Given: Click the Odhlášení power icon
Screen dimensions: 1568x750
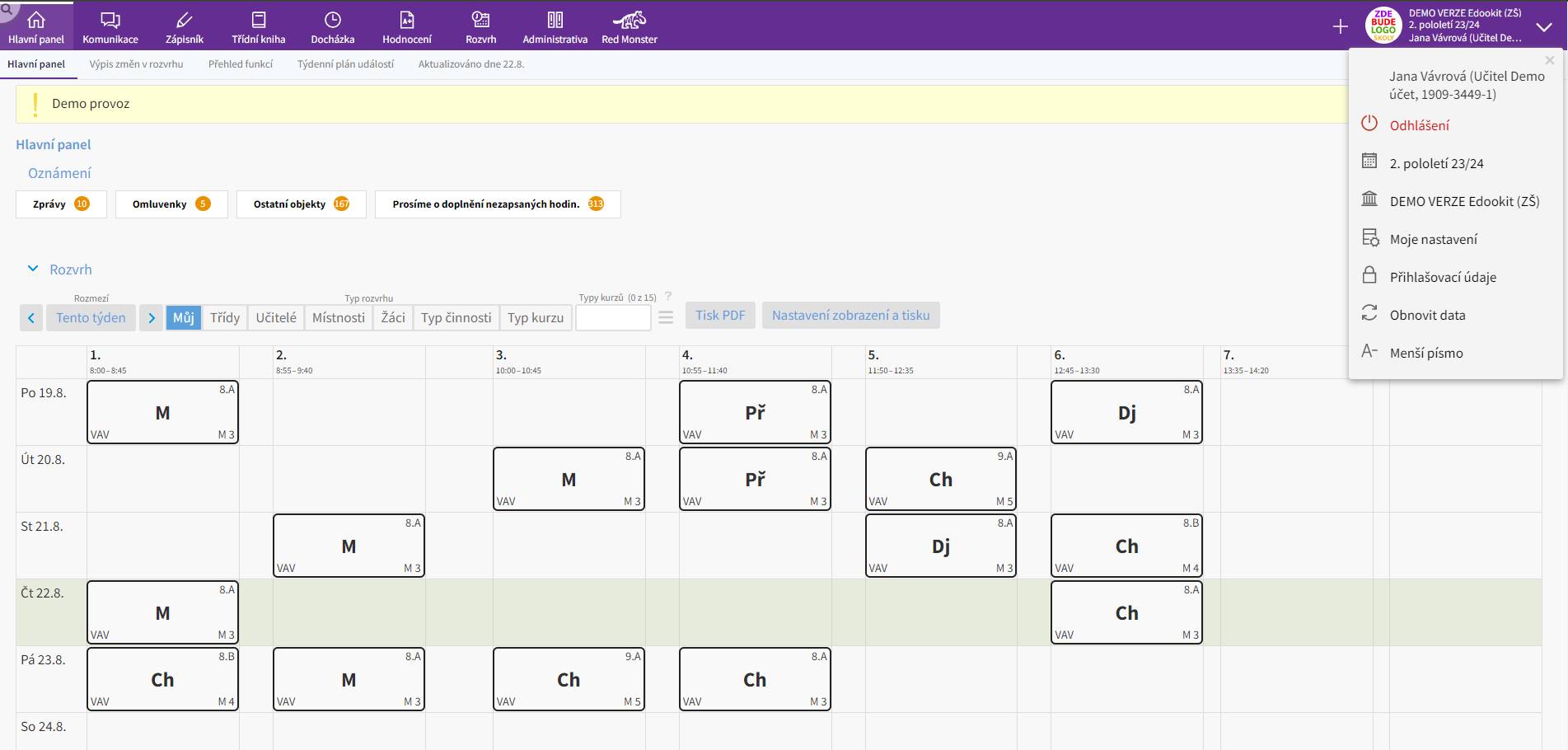Looking at the screenshot, I should tap(1369, 124).
